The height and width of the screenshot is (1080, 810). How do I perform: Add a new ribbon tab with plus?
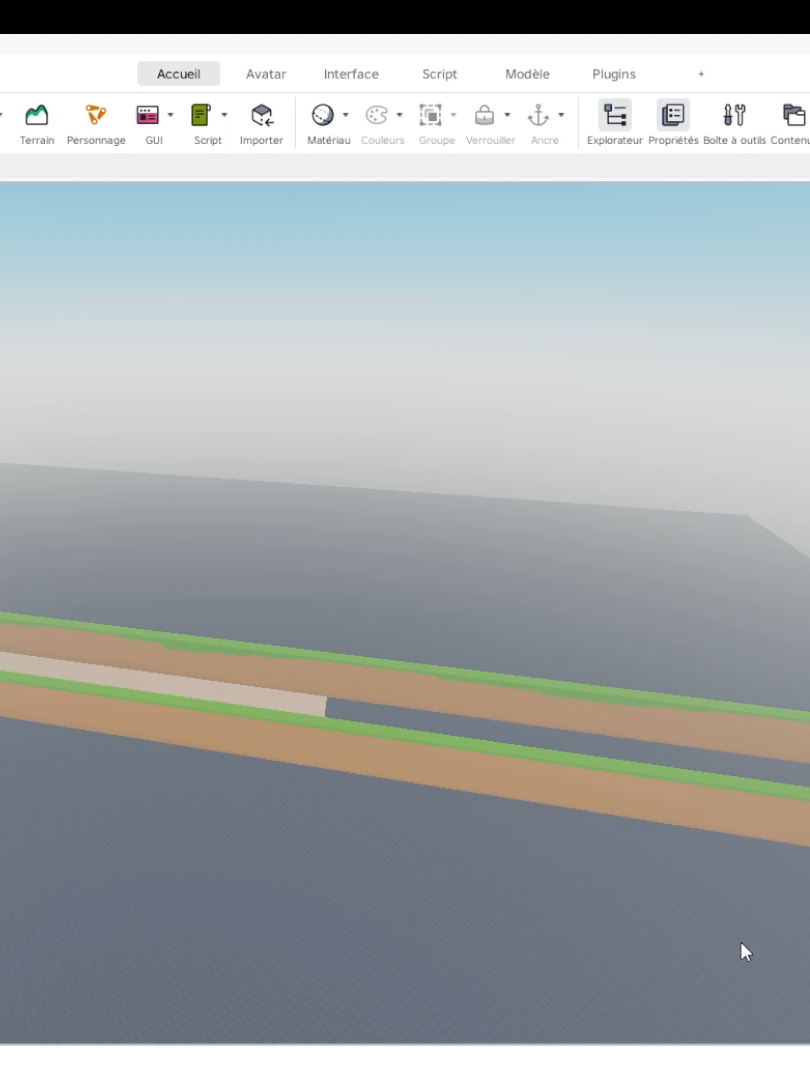701,74
